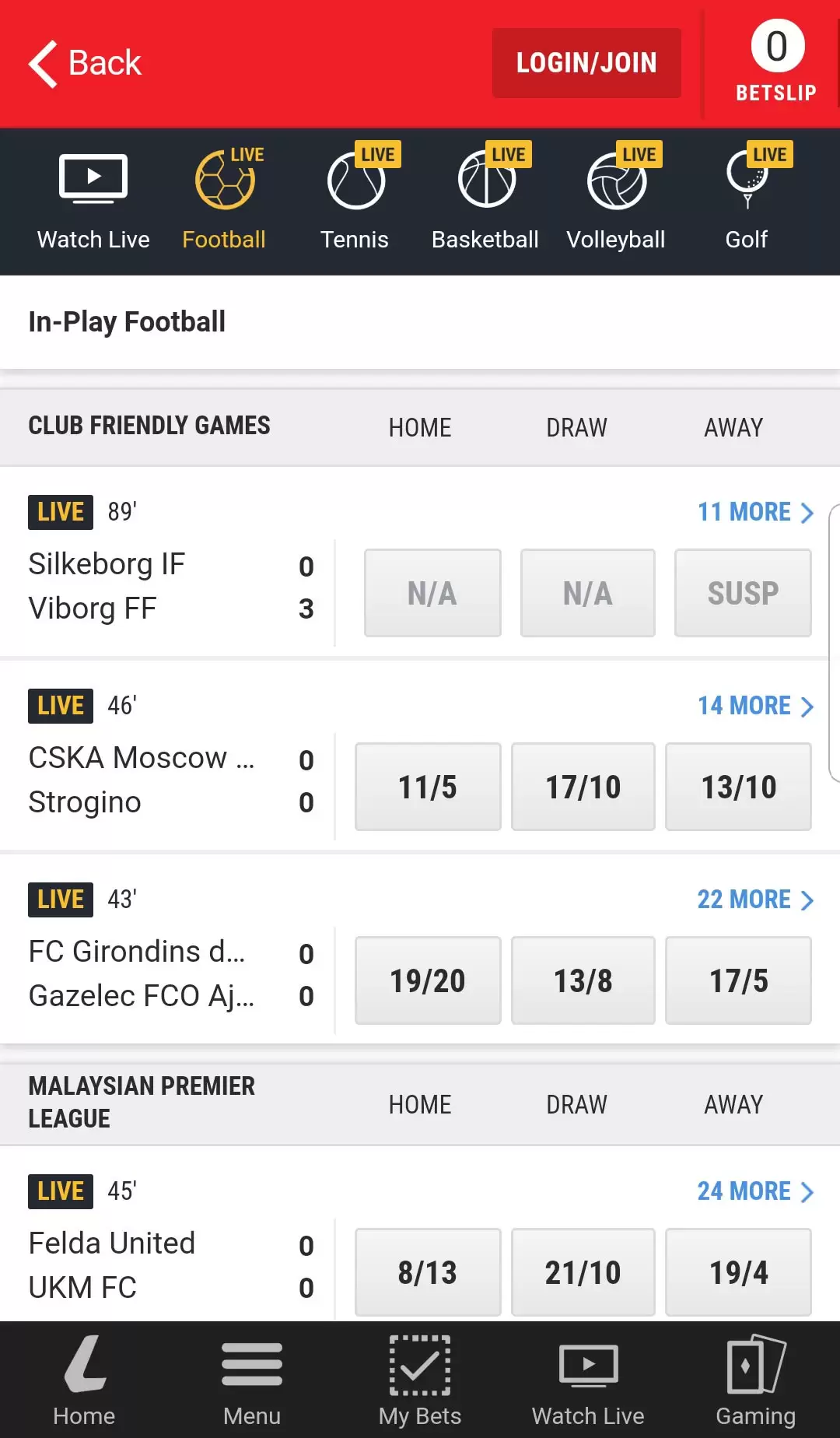Go Back using the header arrow
The width and height of the screenshot is (840, 1438).
85,63
